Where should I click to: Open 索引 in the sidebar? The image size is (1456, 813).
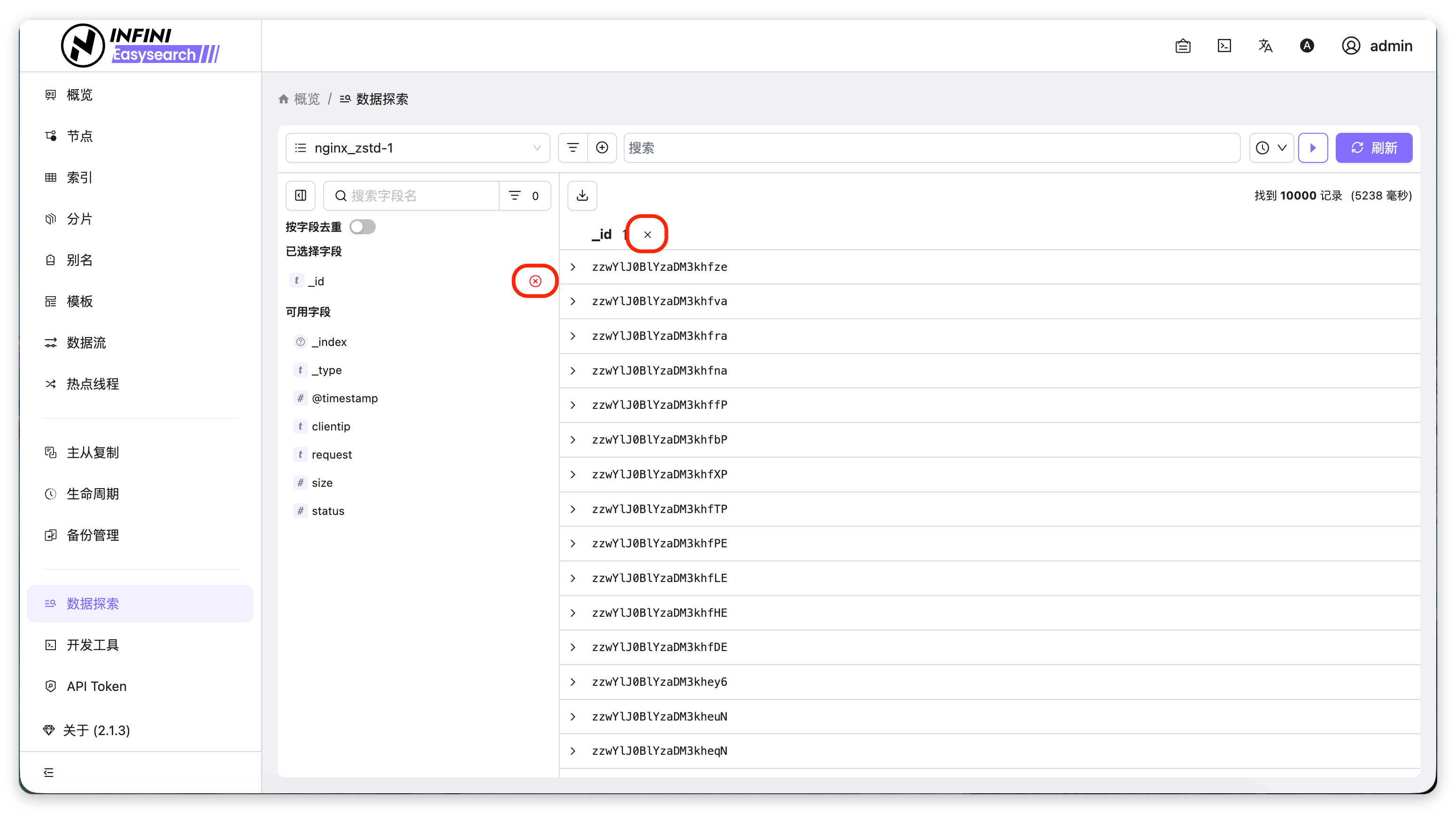tap(79, 177)
